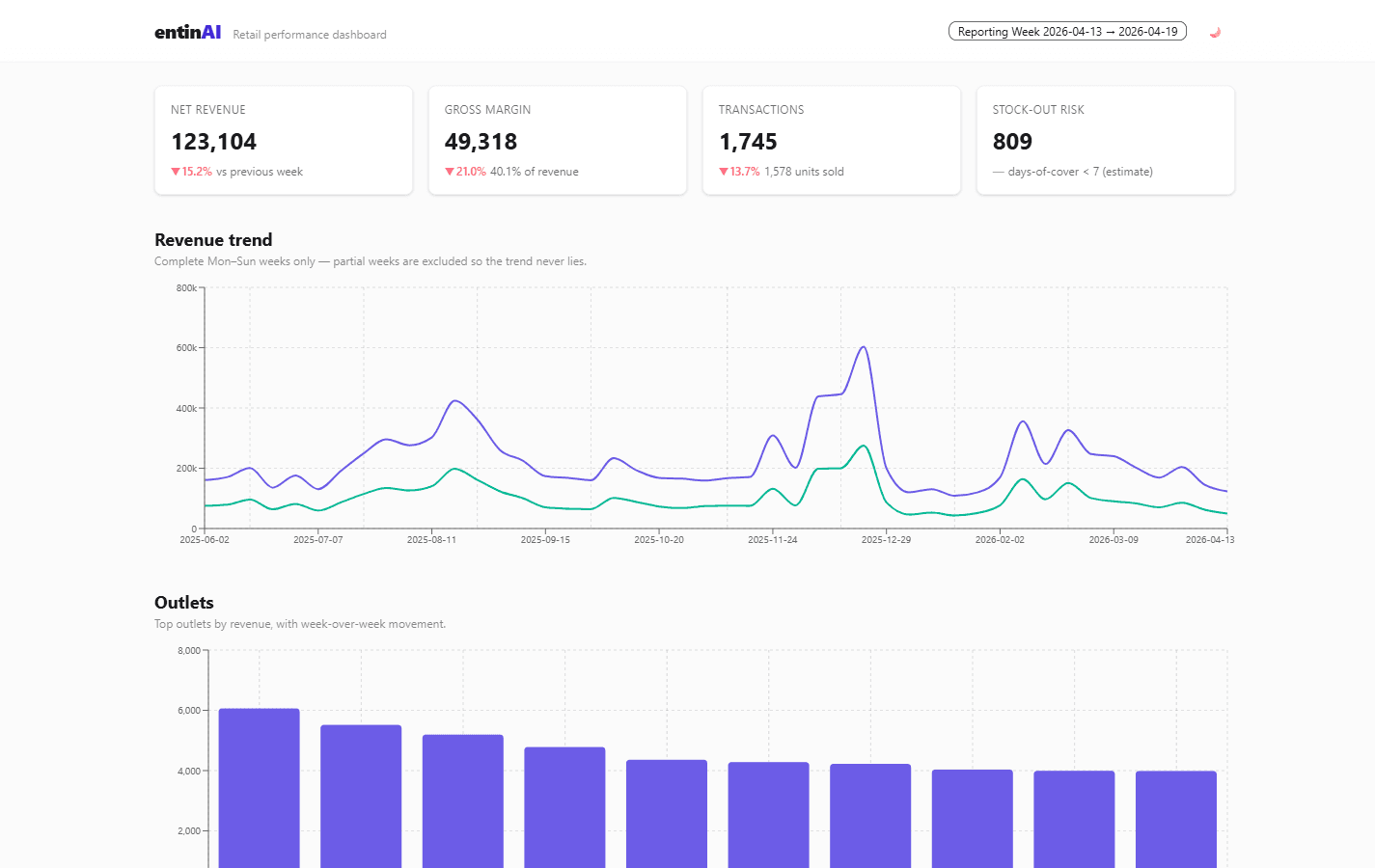Toggle dark mode with the moon icon
The image size is (1375, 868).
1215,32
